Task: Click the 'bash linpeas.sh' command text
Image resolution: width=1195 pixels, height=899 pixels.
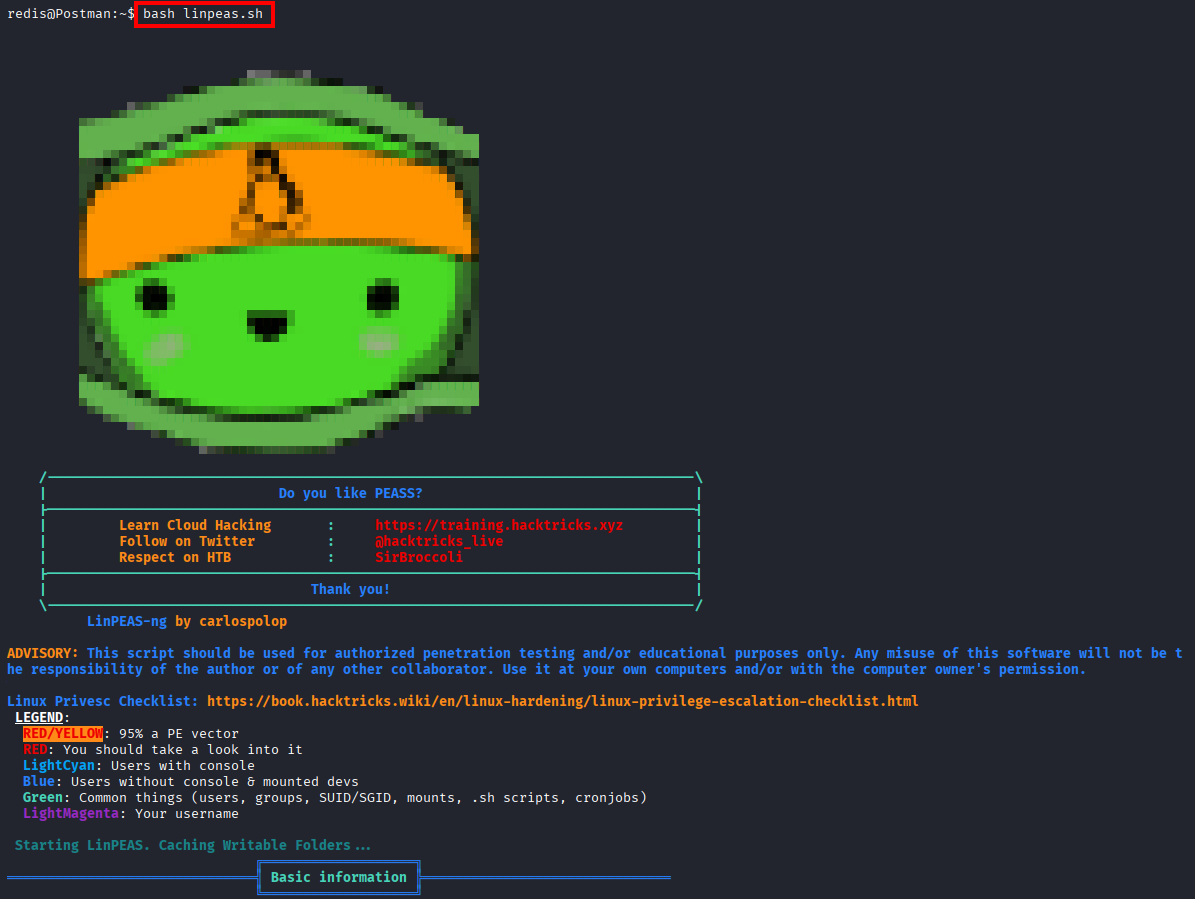Action: pos(203,14)
